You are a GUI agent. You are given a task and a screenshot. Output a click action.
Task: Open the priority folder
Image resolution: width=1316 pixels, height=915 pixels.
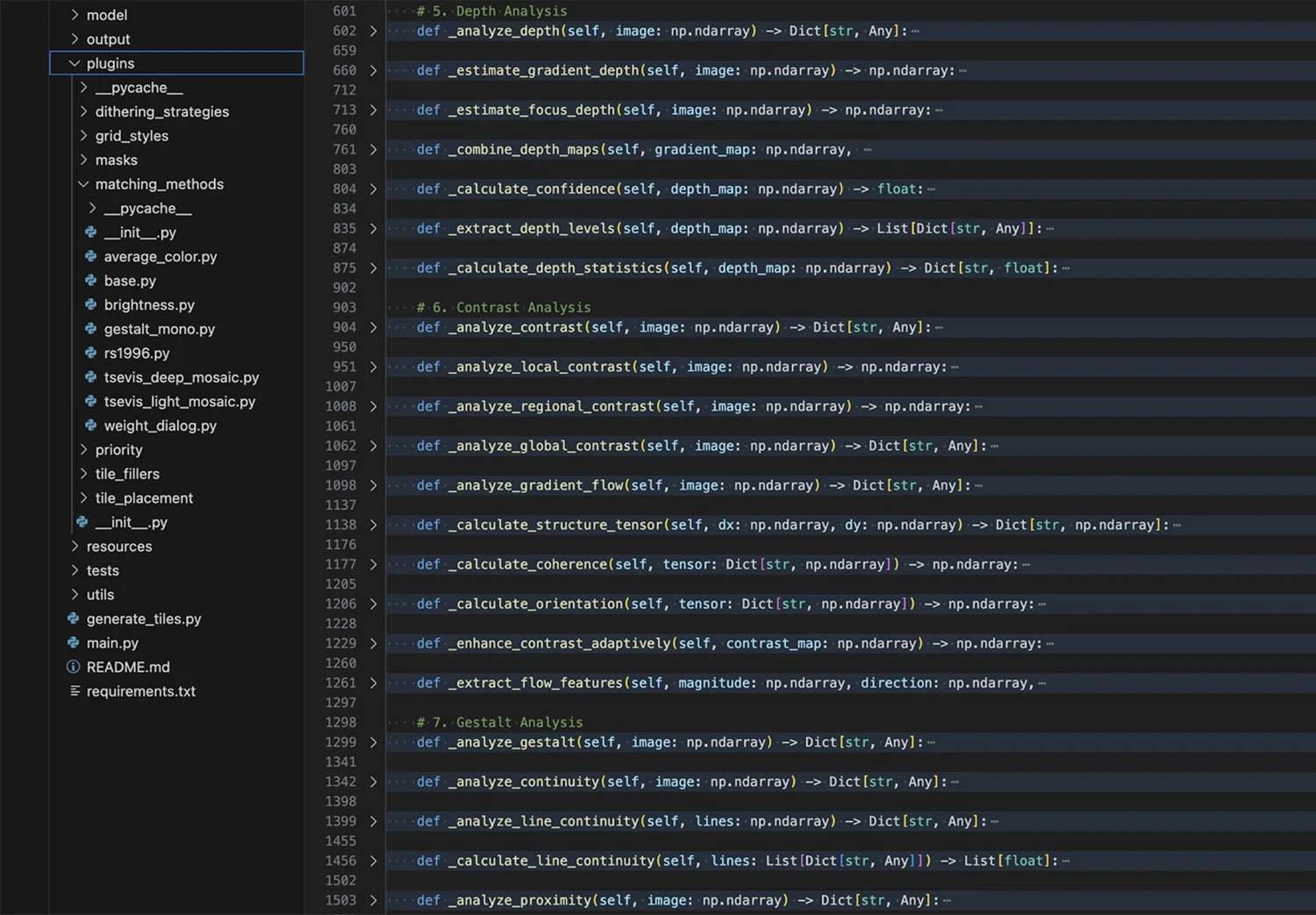click(x=118, y=449)
